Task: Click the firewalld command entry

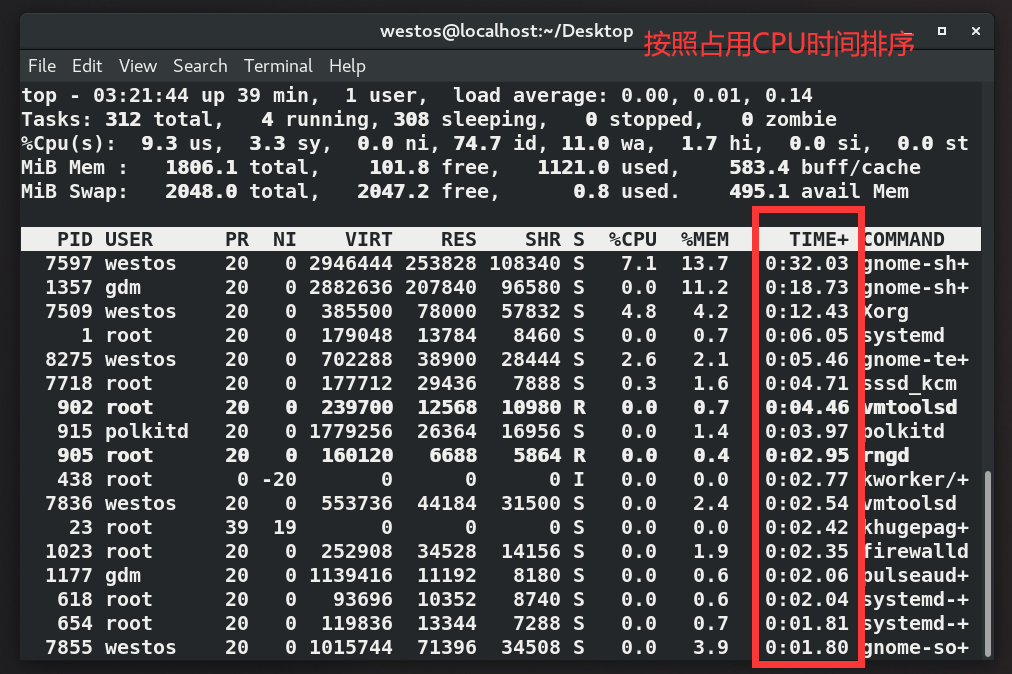Action: tap(916, 551)
